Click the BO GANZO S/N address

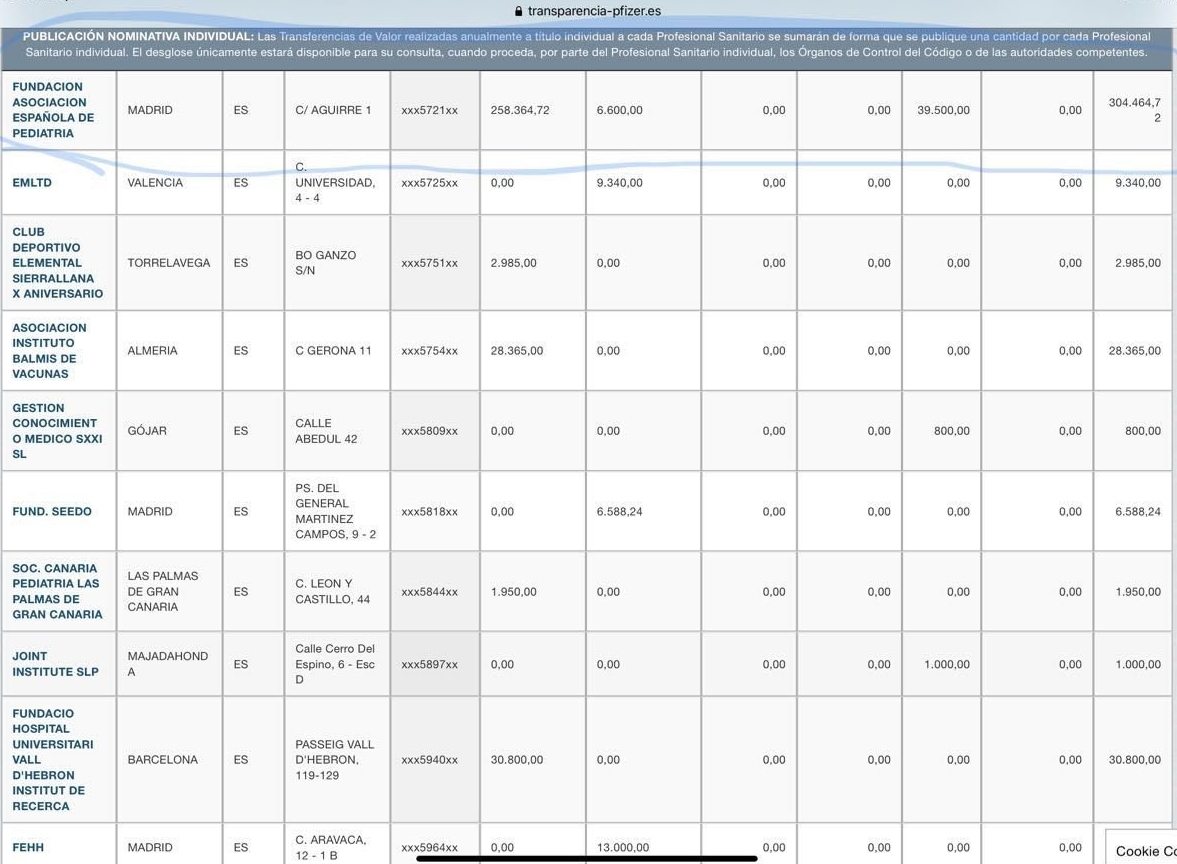[326, 263]
